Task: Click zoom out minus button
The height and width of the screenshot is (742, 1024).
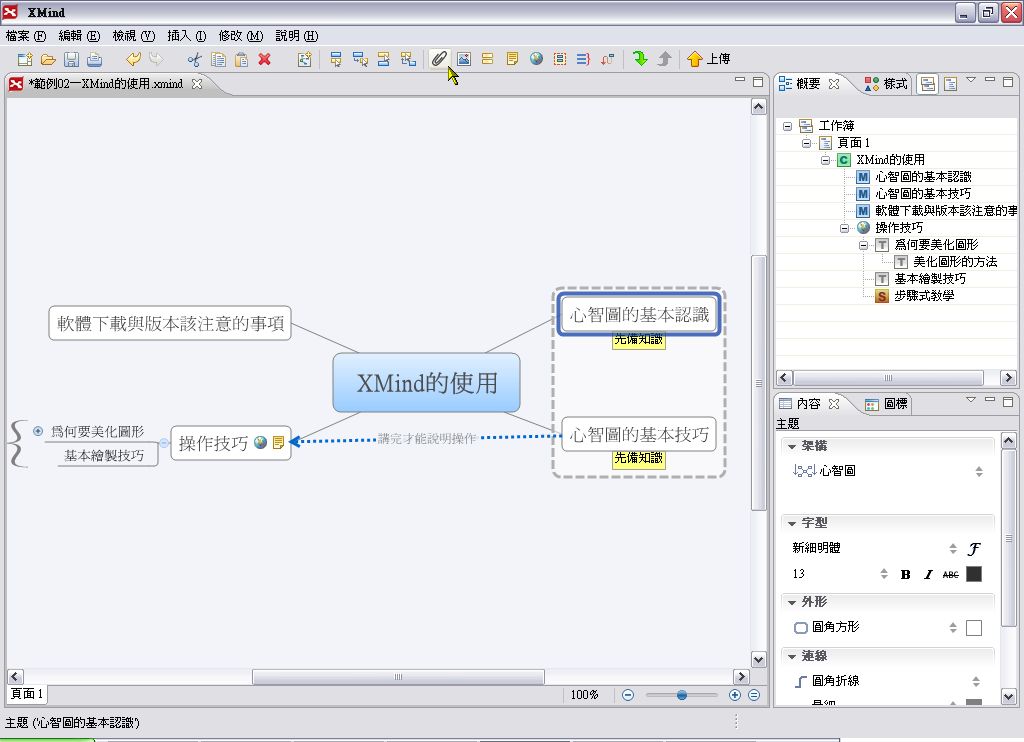Action: click(x=628, y=695)
